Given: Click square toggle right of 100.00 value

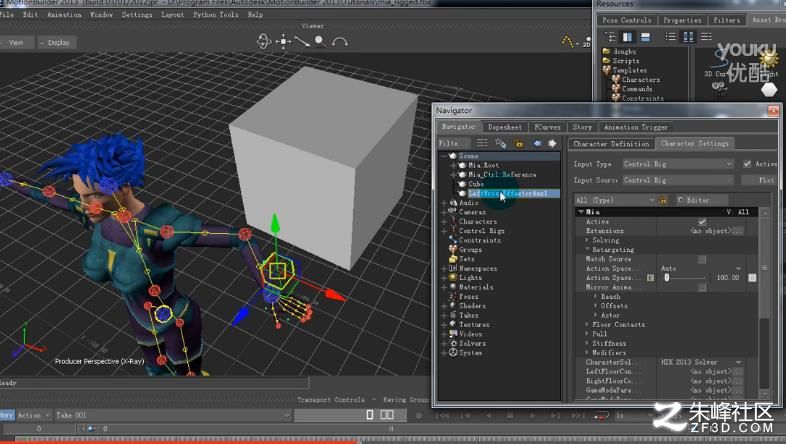Looking at the screenshot, I should click(752, 278).
